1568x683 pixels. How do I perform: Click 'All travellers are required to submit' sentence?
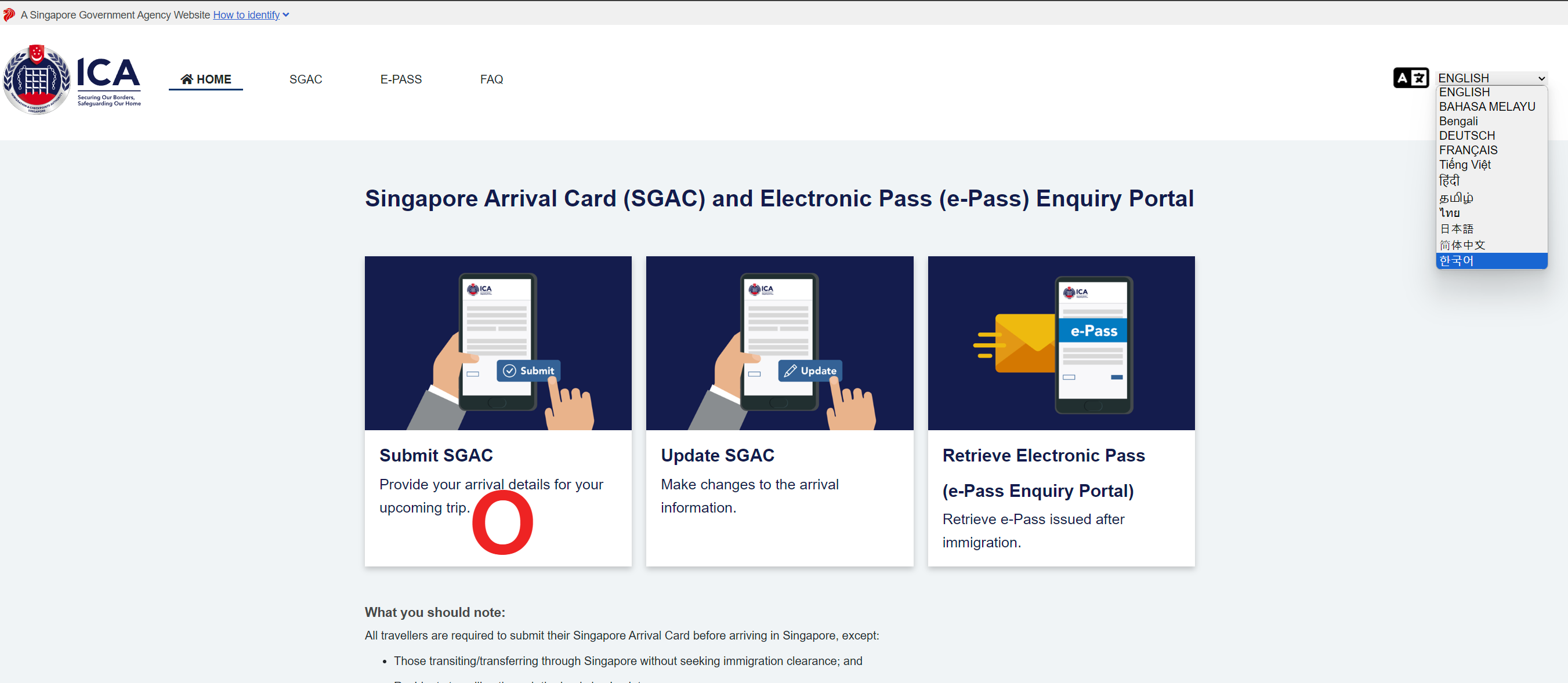[621, 635]
